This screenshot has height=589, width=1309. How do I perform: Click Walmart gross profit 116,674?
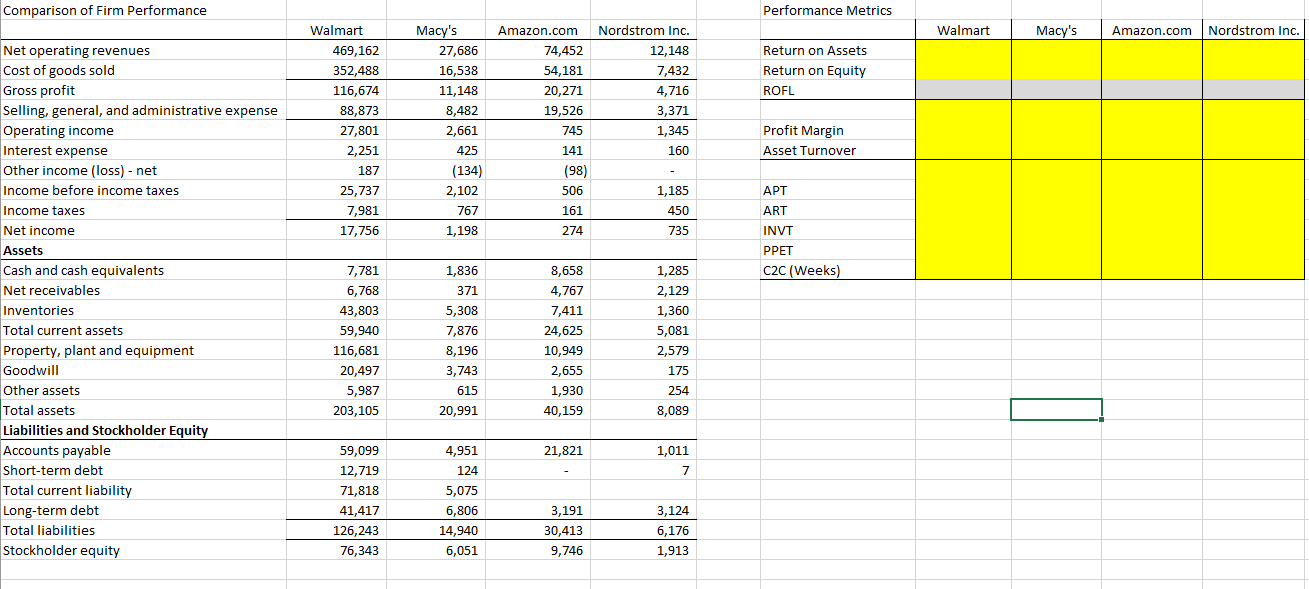pos(355,90)
